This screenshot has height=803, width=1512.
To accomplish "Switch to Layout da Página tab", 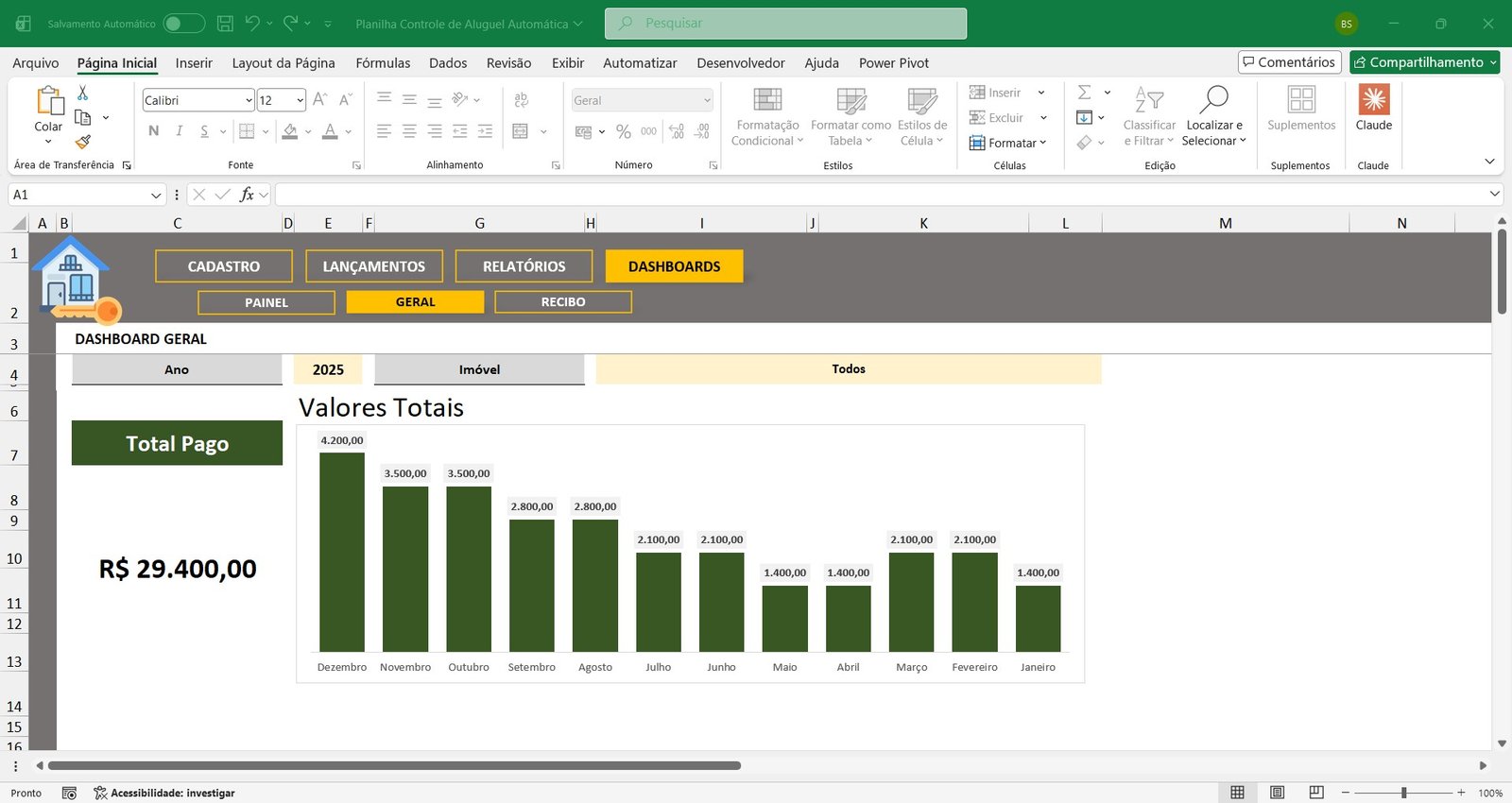I will (283, 62).
